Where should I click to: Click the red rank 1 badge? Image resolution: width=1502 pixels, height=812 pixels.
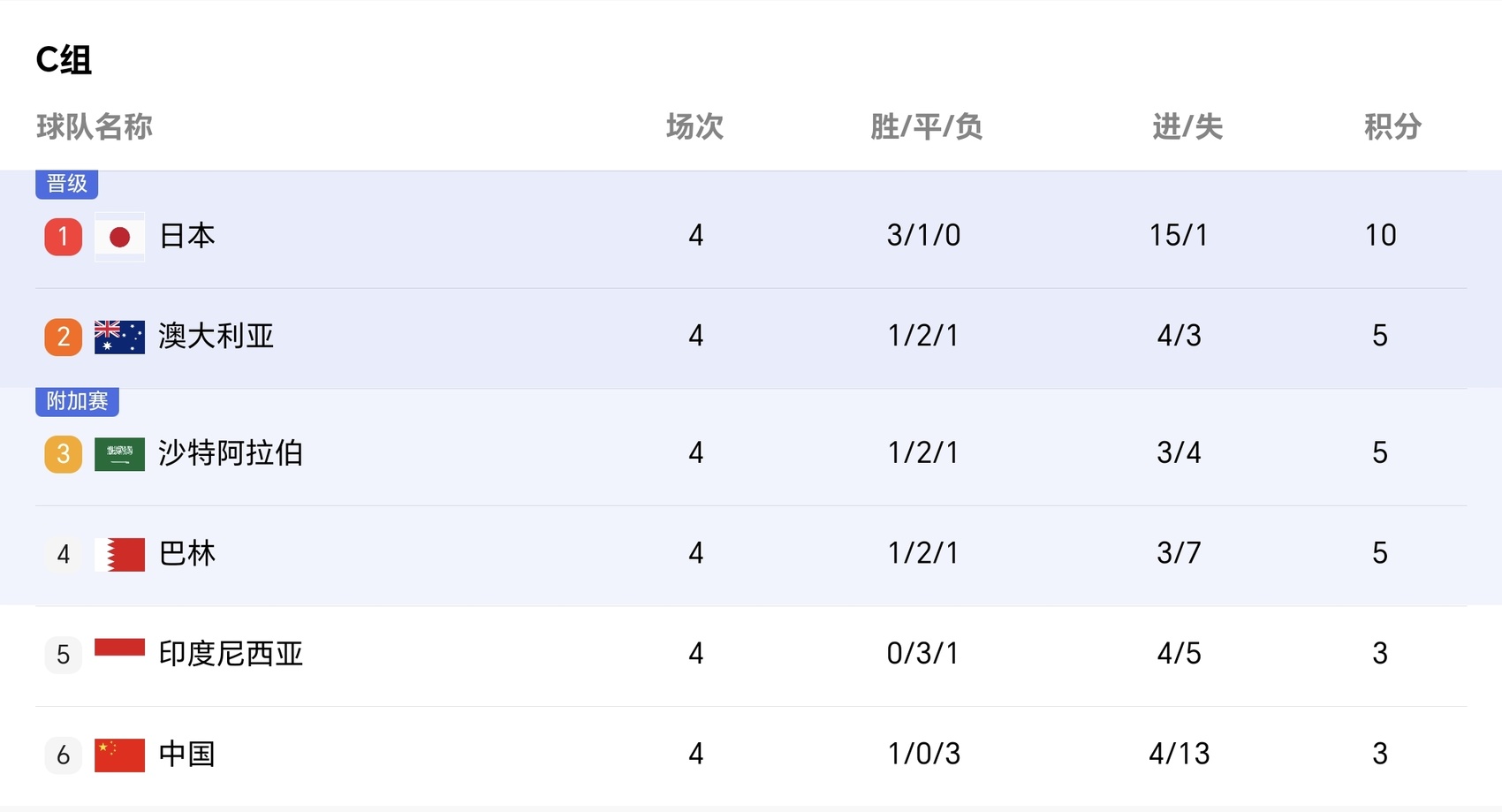(x=63, y=237)
